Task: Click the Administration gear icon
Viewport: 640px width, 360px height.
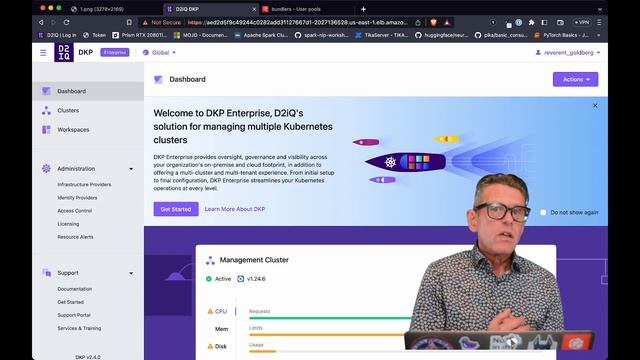Action: (x=46, y=169)
